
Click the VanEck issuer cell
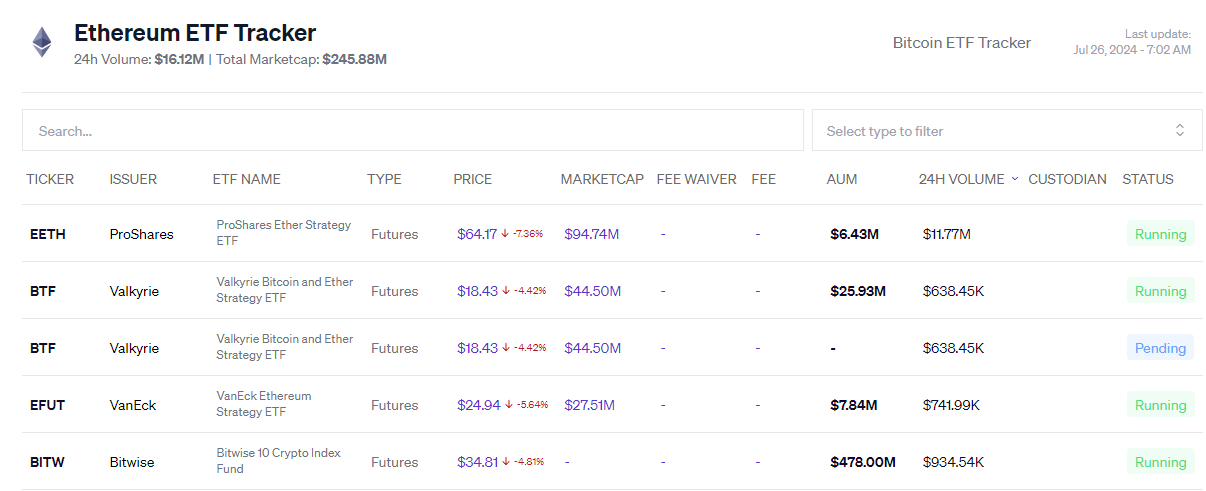tap(133, 405)
